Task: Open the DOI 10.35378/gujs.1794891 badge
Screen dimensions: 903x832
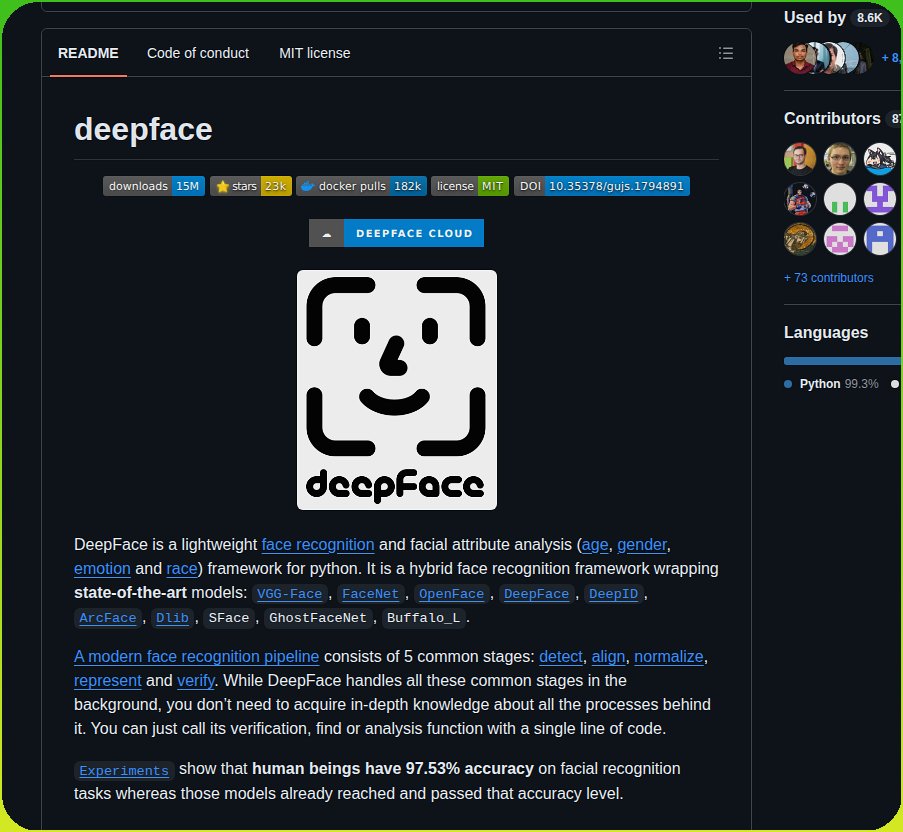Action: [x=602, y=186]
